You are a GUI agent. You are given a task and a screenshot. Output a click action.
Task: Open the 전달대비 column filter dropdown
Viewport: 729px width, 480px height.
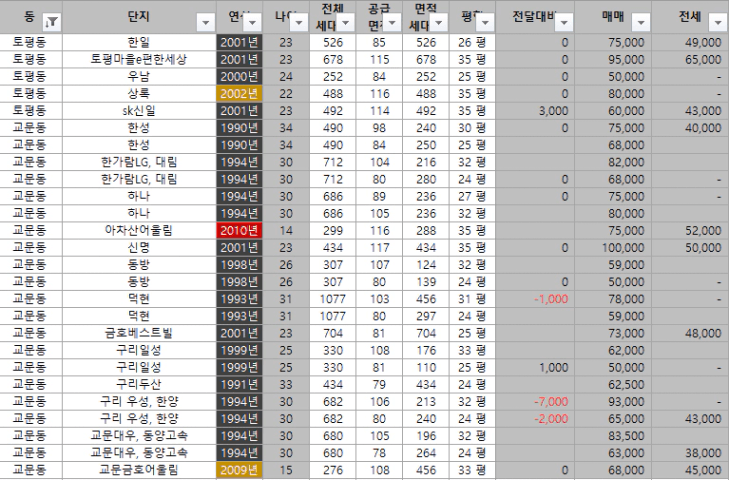coord(563,21)
